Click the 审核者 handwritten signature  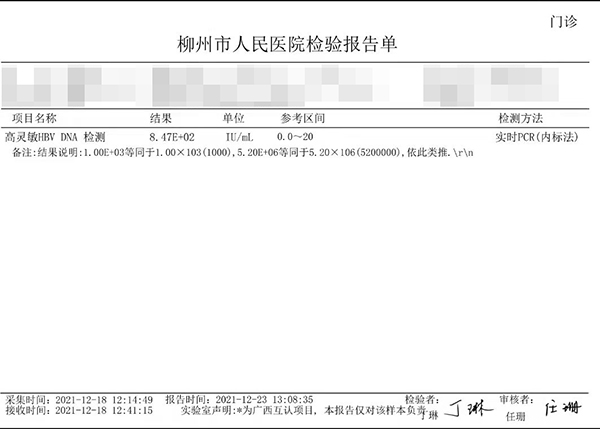[x=562, y=407]
